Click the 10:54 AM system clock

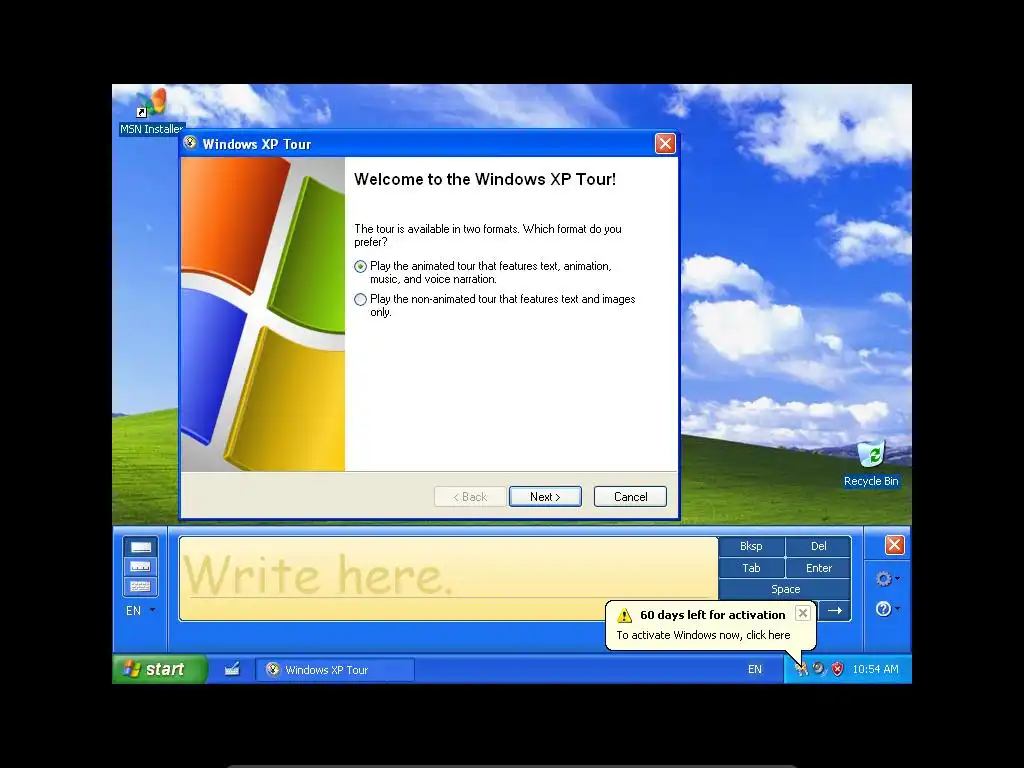click(875, 669)
